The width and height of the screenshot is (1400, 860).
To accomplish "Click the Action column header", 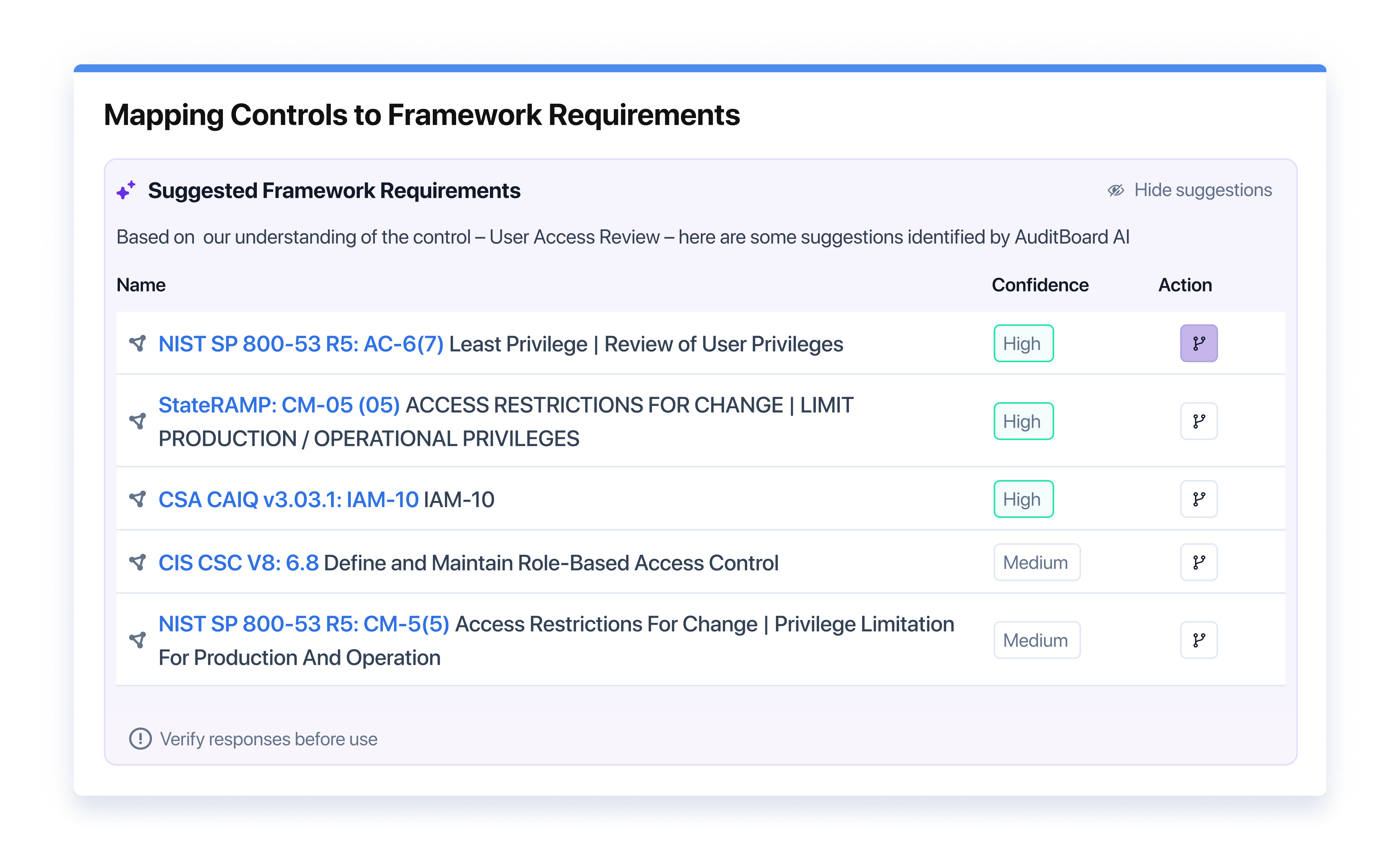I will pos(1184,284).
